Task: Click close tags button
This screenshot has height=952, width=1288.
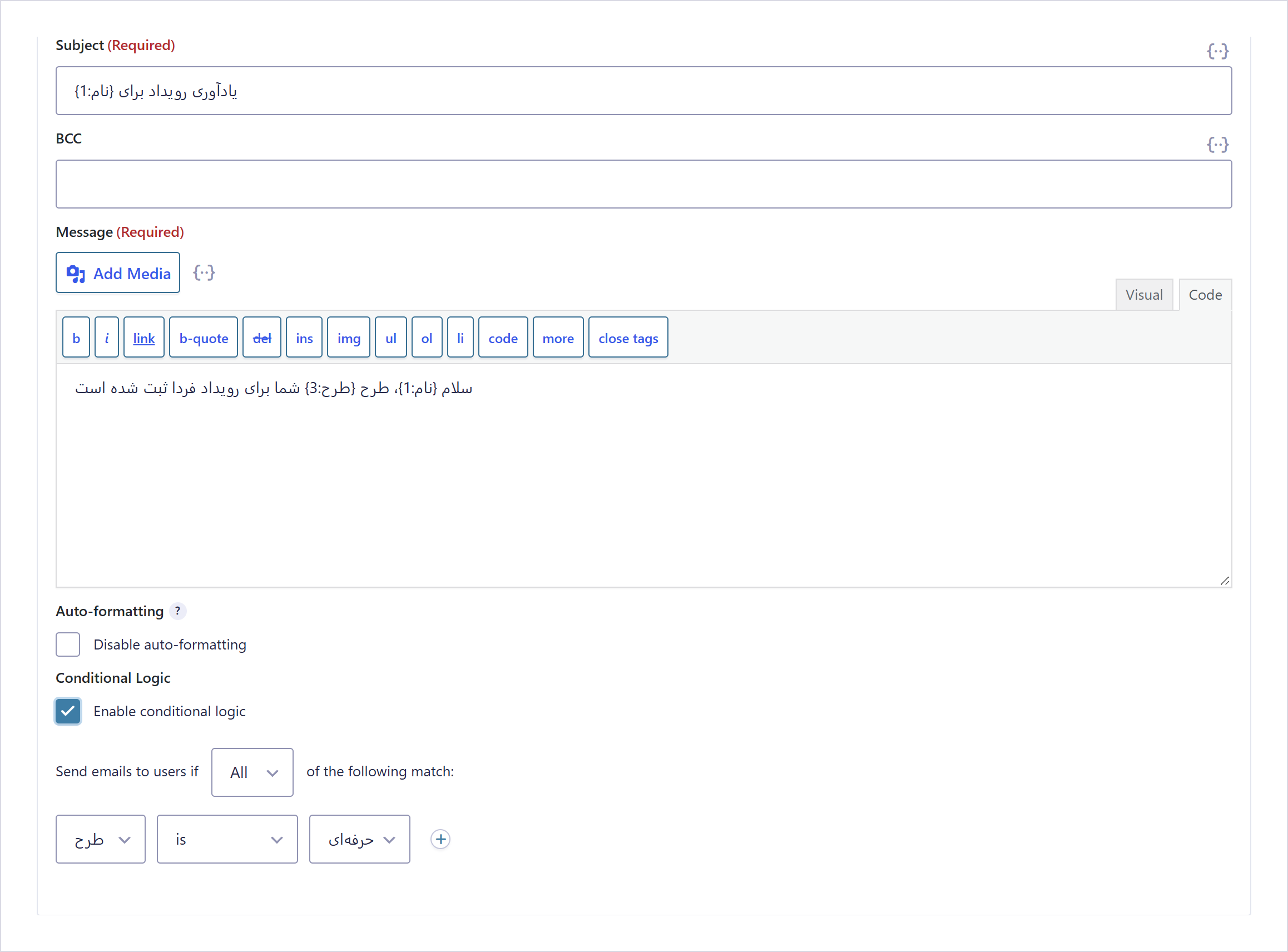Action: [x=628, y=338]
